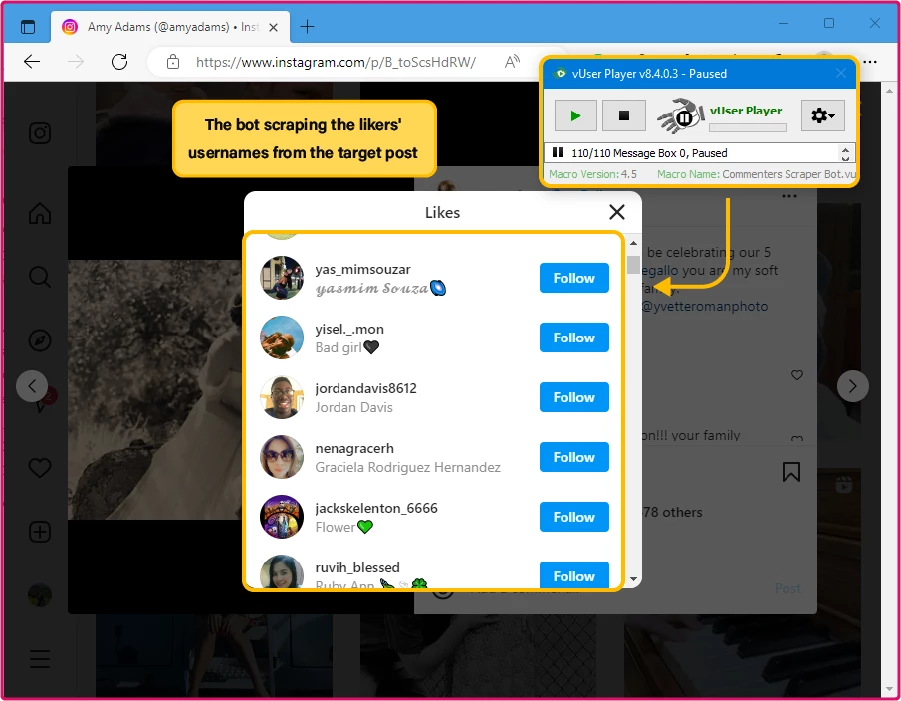Click the browser Forward arrow
901x701 pixels.
point(75,61)
